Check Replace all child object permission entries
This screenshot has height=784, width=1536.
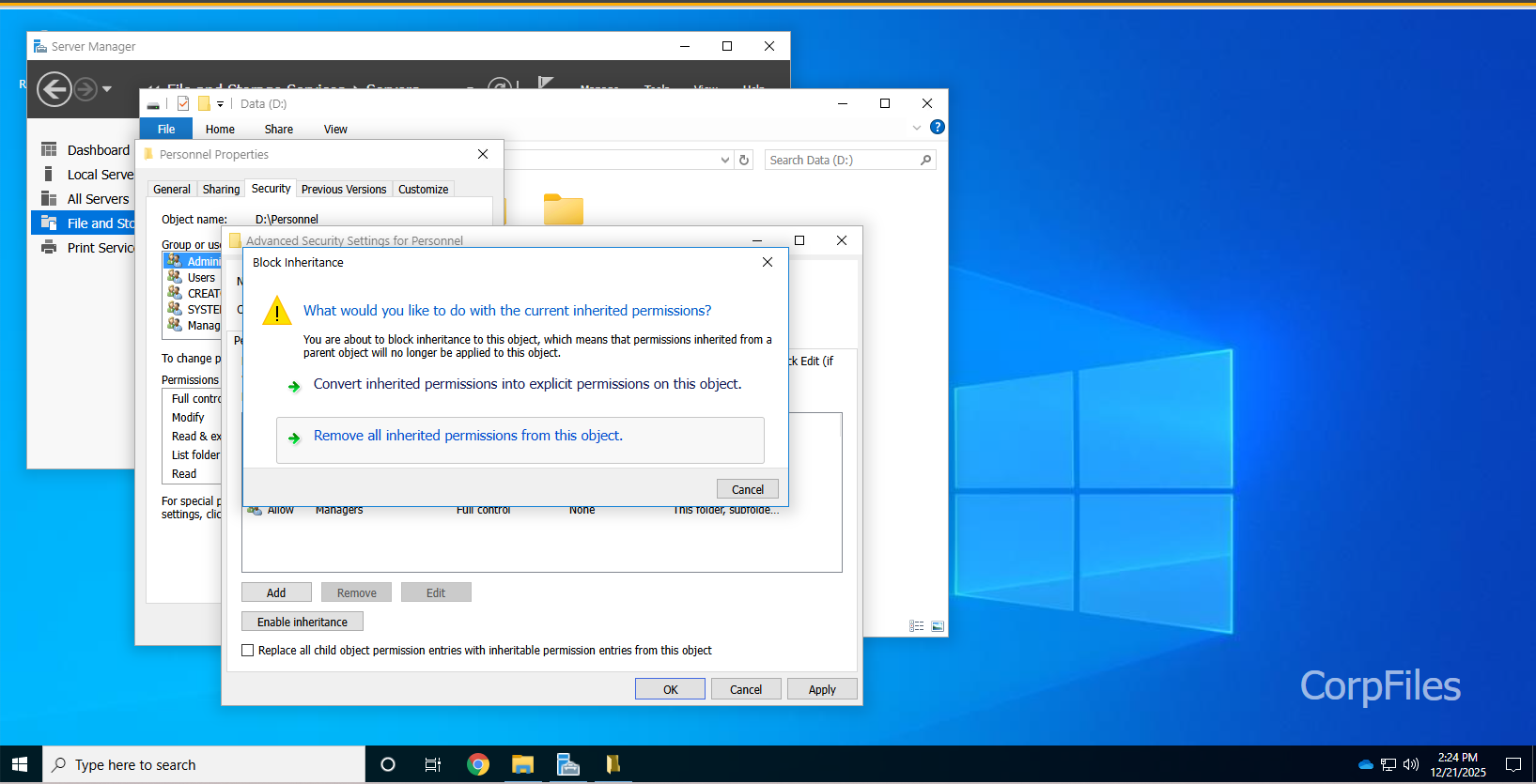pos(248,651)
